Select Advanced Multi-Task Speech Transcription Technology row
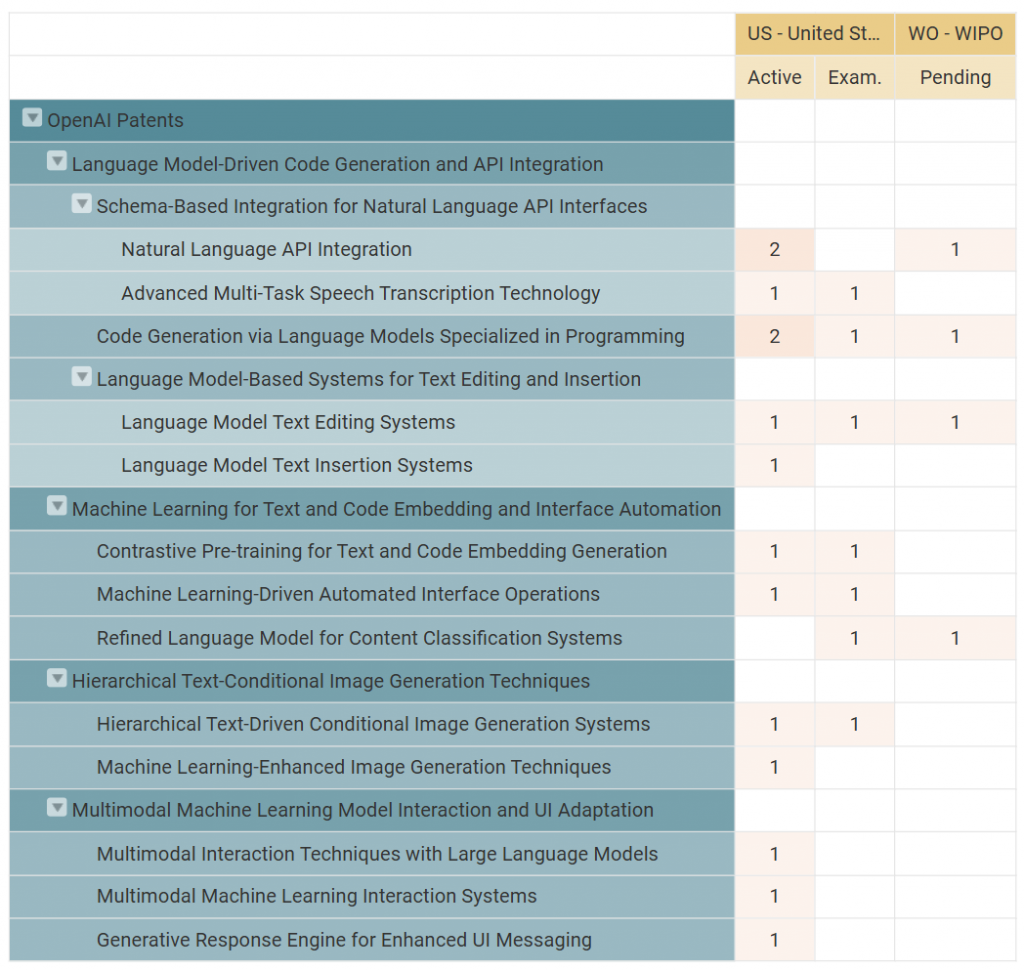 coord(372,293)
